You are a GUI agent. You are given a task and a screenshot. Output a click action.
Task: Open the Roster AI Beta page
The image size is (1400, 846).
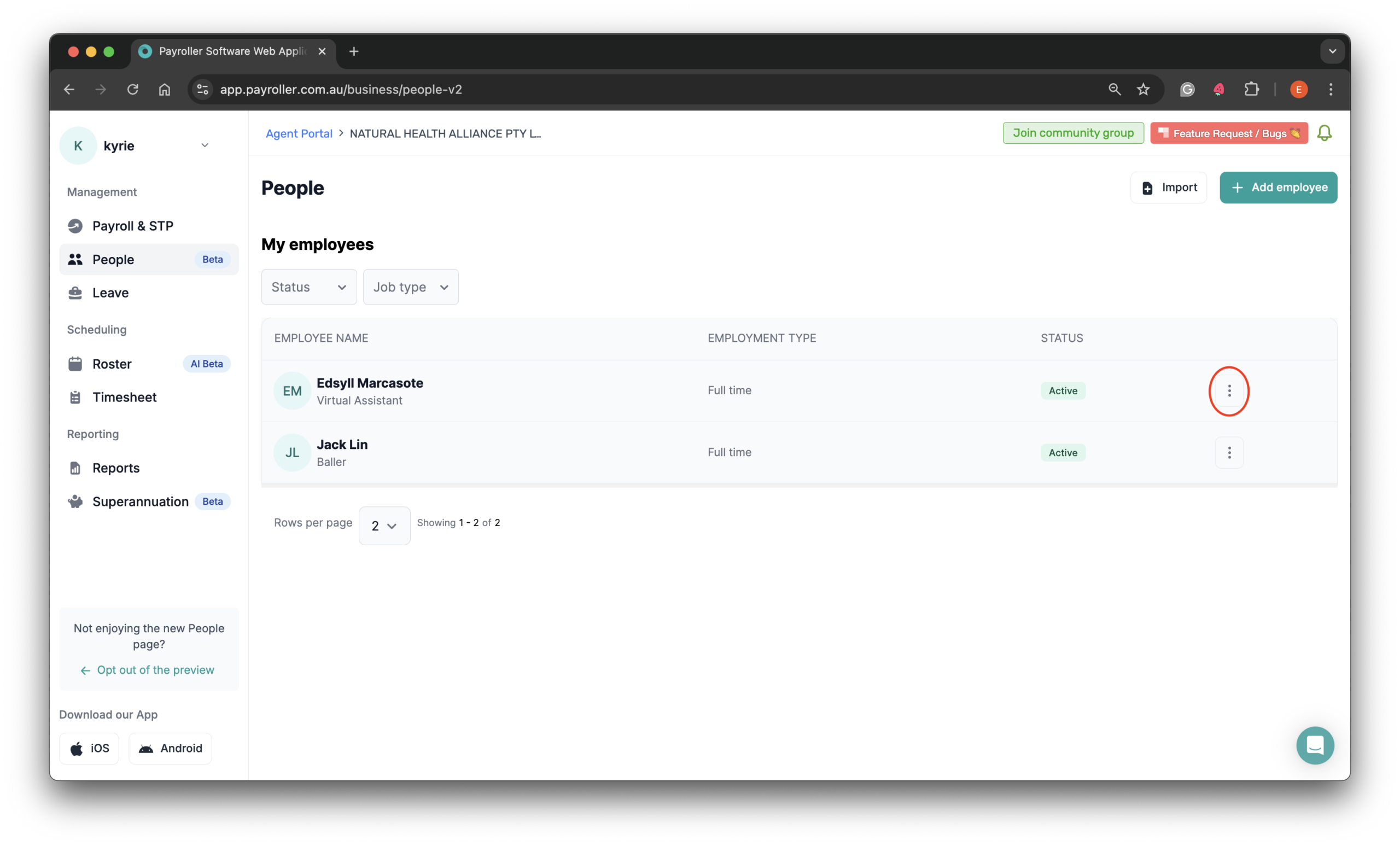click(x=113, y=364)
